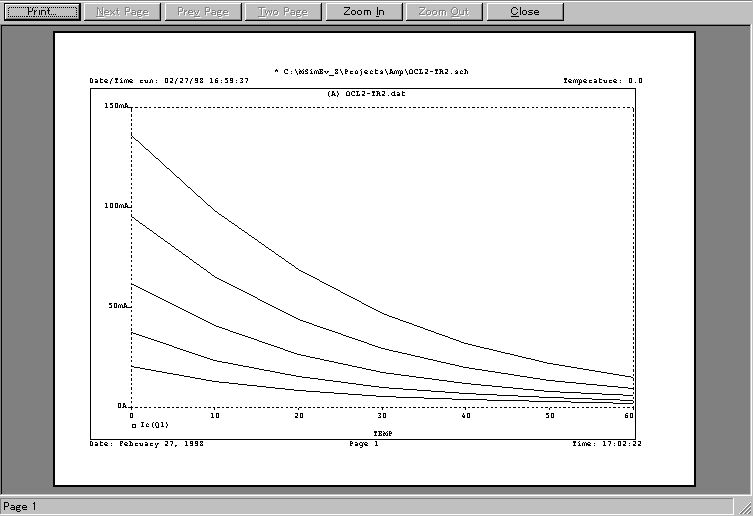
Task: Click the OCL2-TR2.dat plot title
Action: pos(367,94)
